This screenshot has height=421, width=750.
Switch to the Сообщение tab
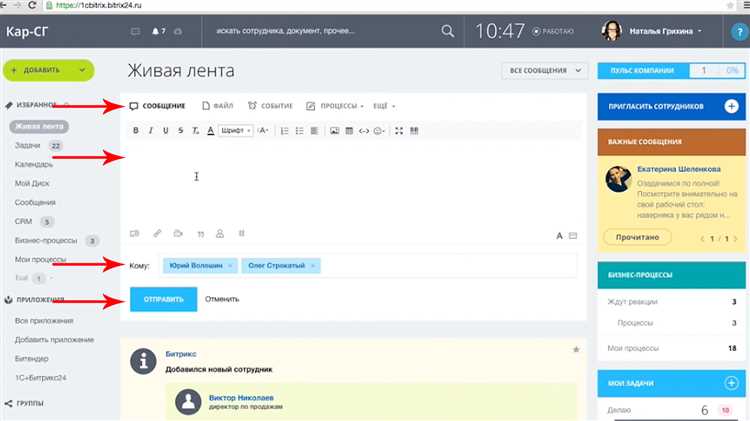pyautogui.click(x=157, y=106)
